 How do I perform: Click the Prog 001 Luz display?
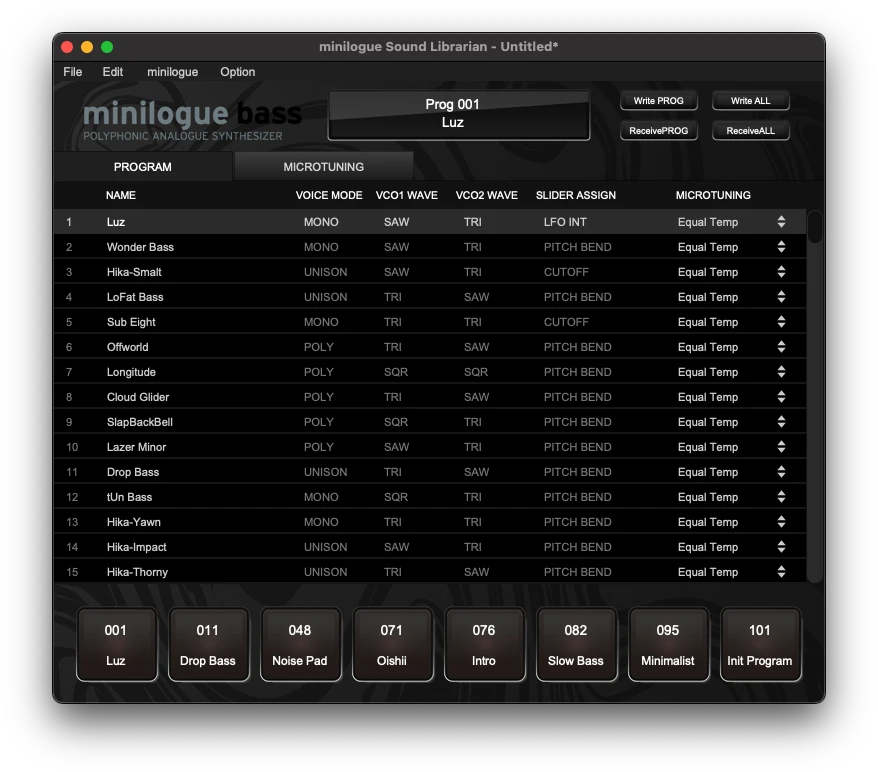coord(459,115)
